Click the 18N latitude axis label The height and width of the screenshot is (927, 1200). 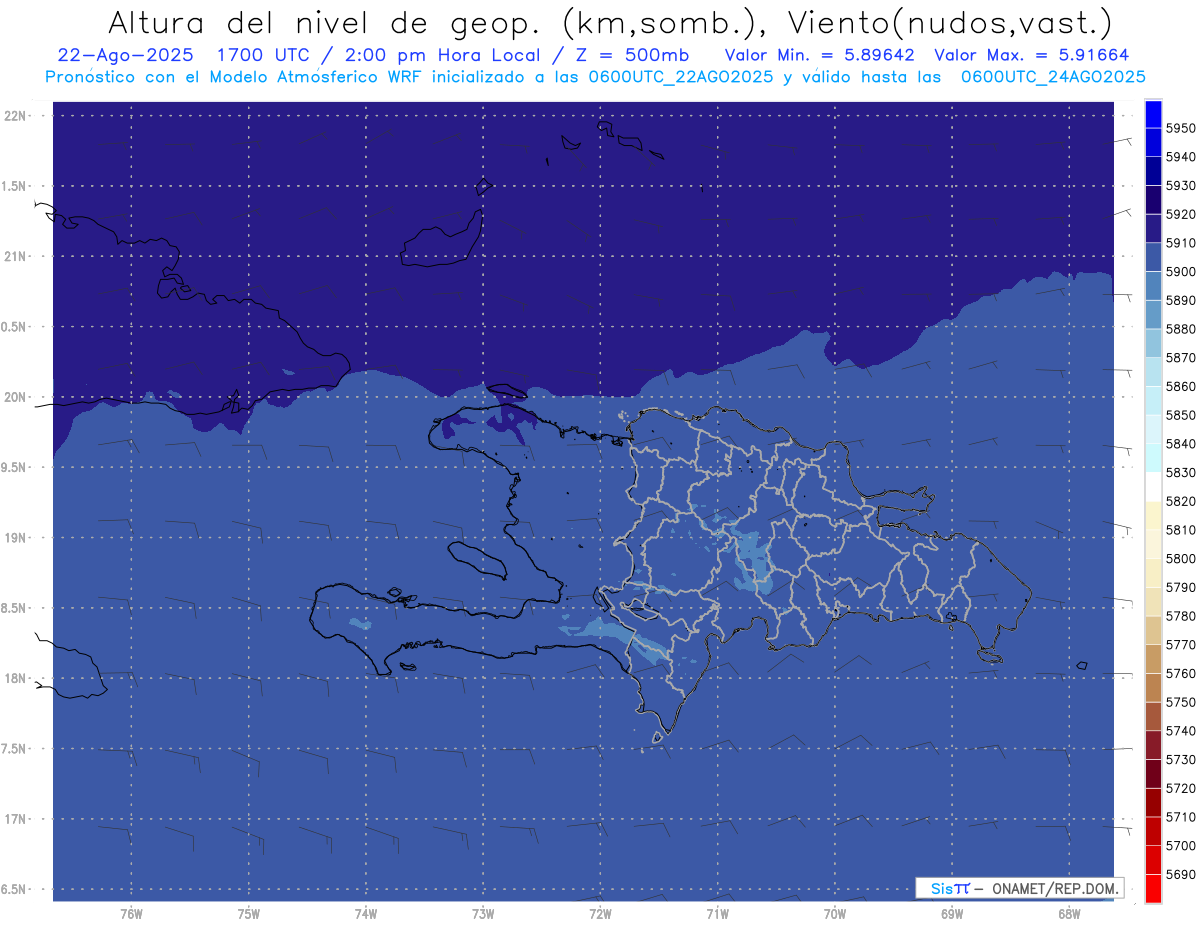[15, 679]
